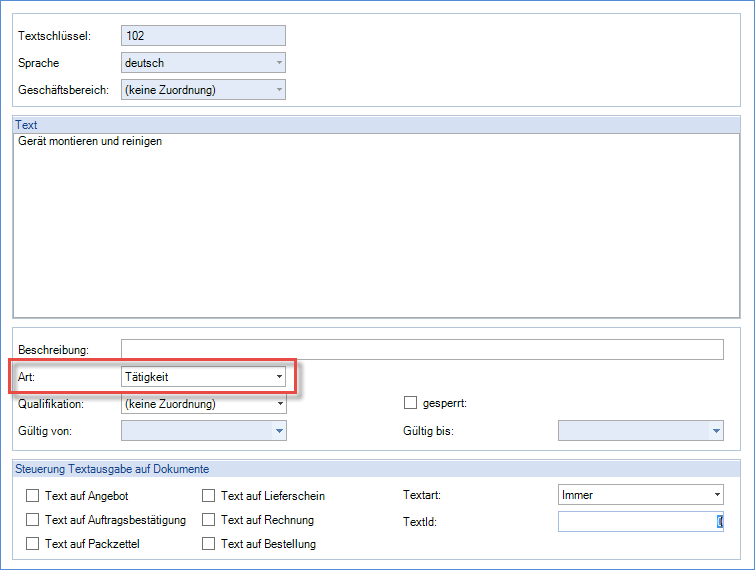Focus the Beschreibung input field

pyautogui.click(x=421, y=349)
